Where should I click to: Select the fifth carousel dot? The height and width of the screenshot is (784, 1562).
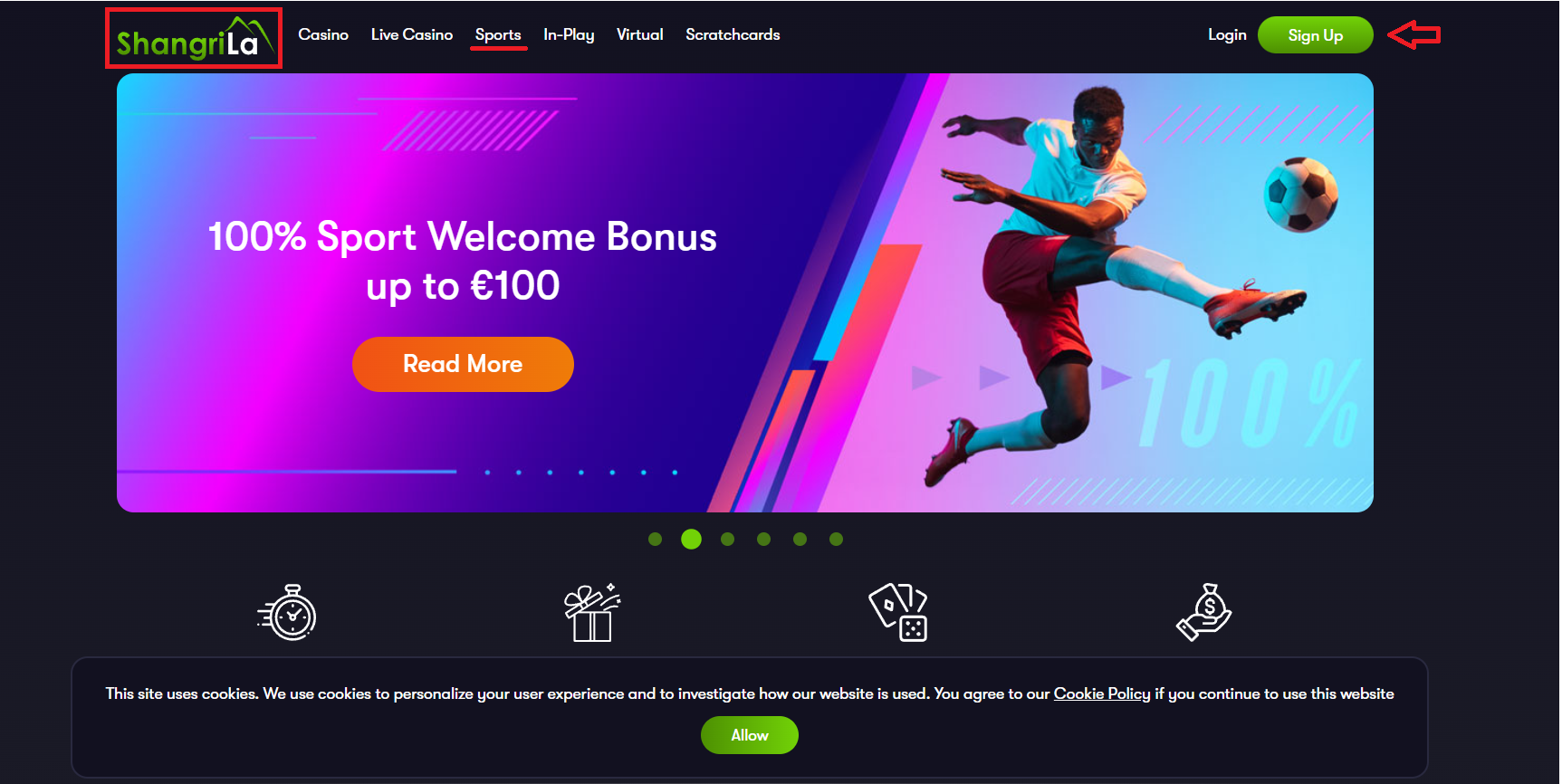click(x=800, y=540)
